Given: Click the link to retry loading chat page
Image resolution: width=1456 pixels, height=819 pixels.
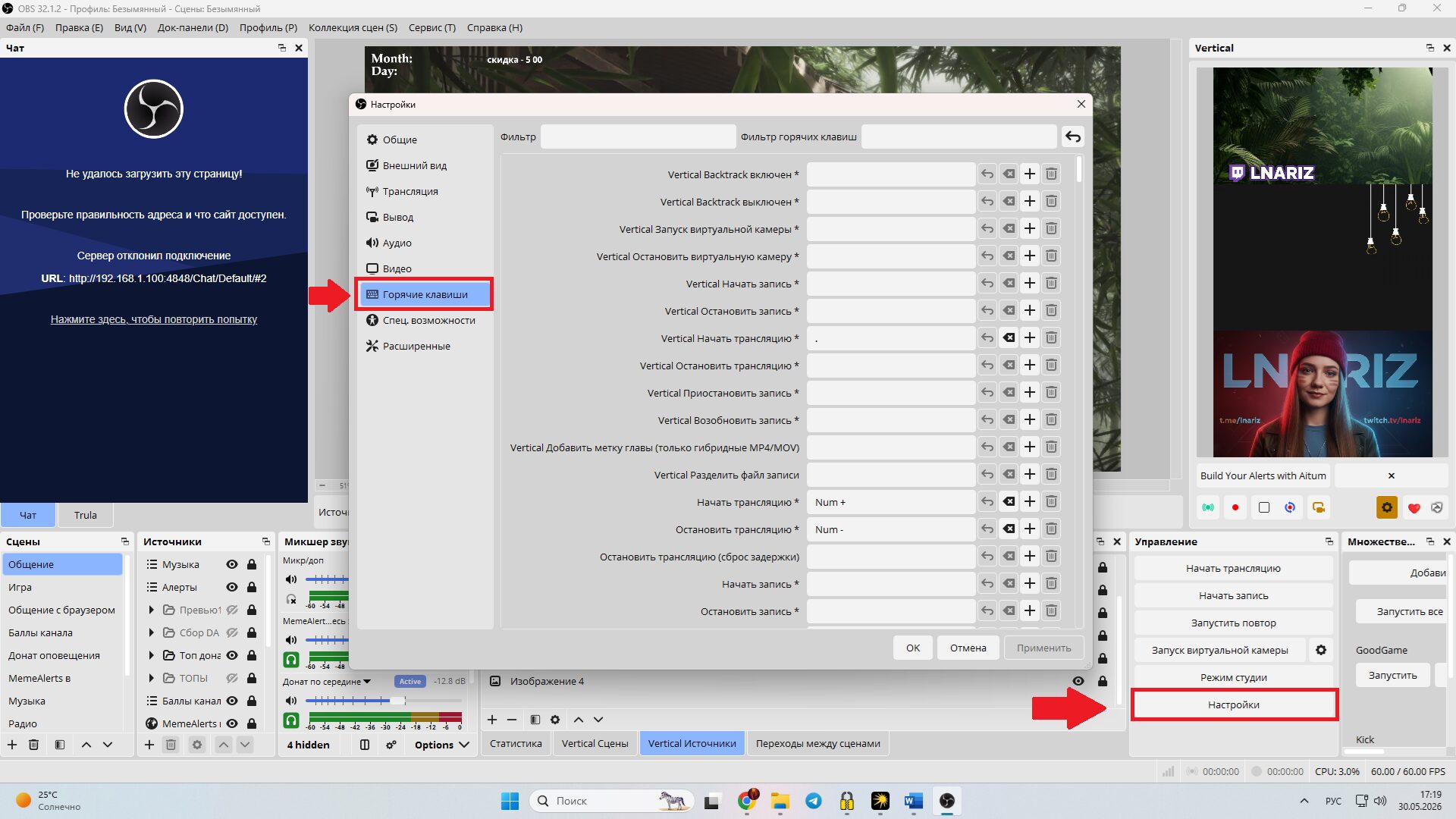Looking at the screenshot, I should [x=154, y=319].
